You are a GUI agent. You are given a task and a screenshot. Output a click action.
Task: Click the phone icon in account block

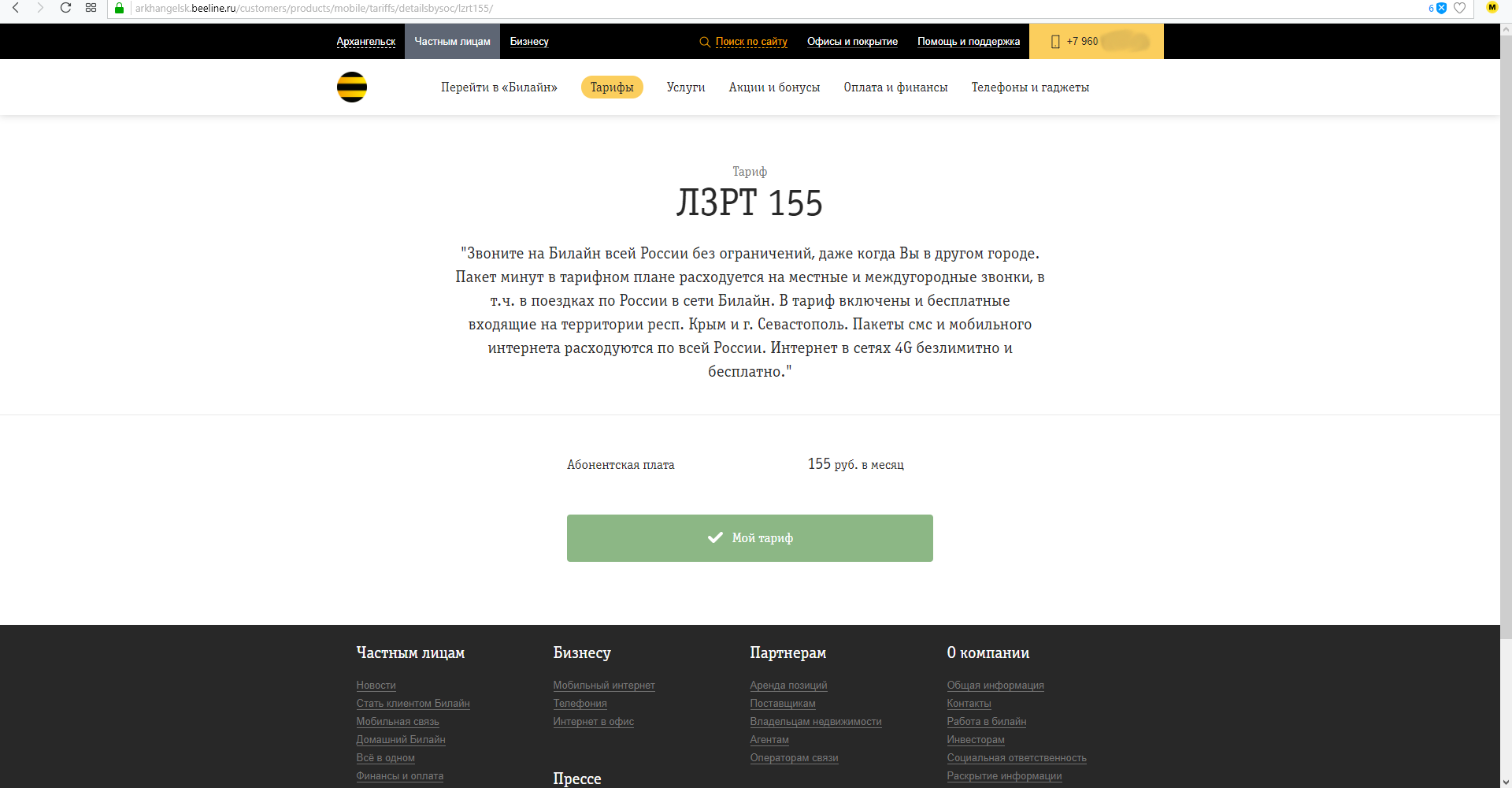coord(1055,42)
